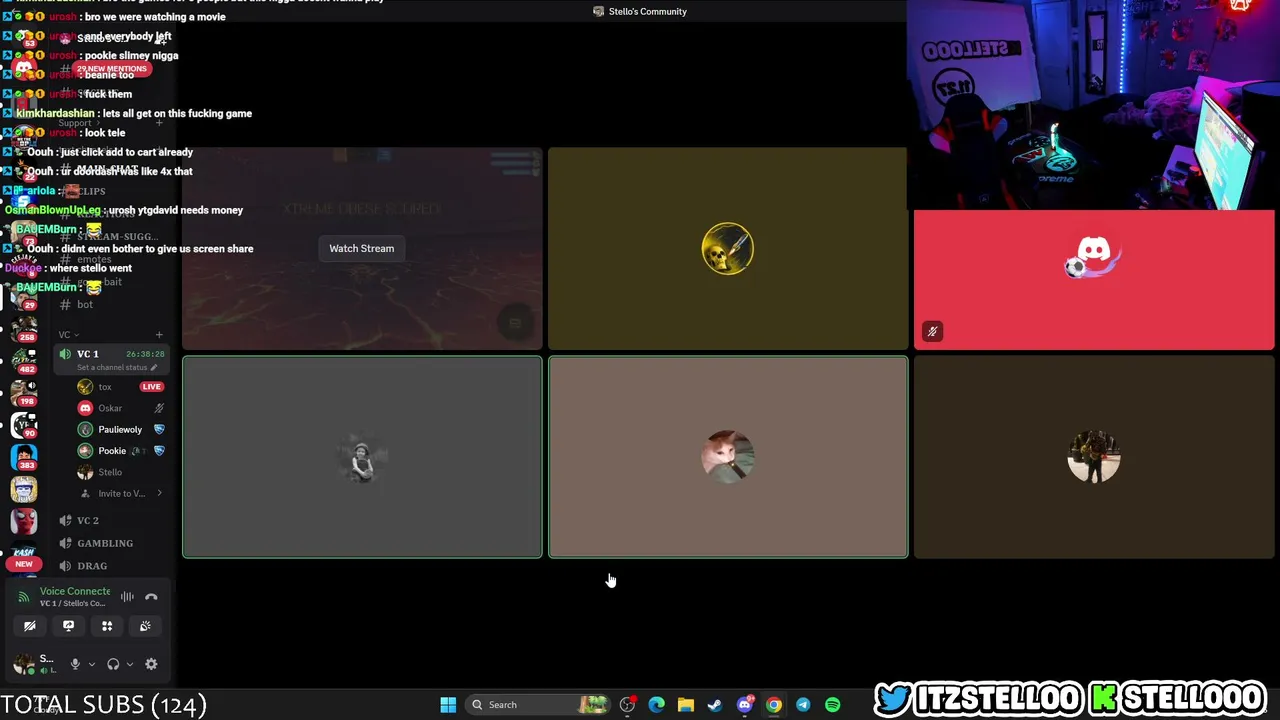The height and width of the screenshot is (720, 1280).
Task: Switch to Discord taskbar icon
Action: (744, 705)
